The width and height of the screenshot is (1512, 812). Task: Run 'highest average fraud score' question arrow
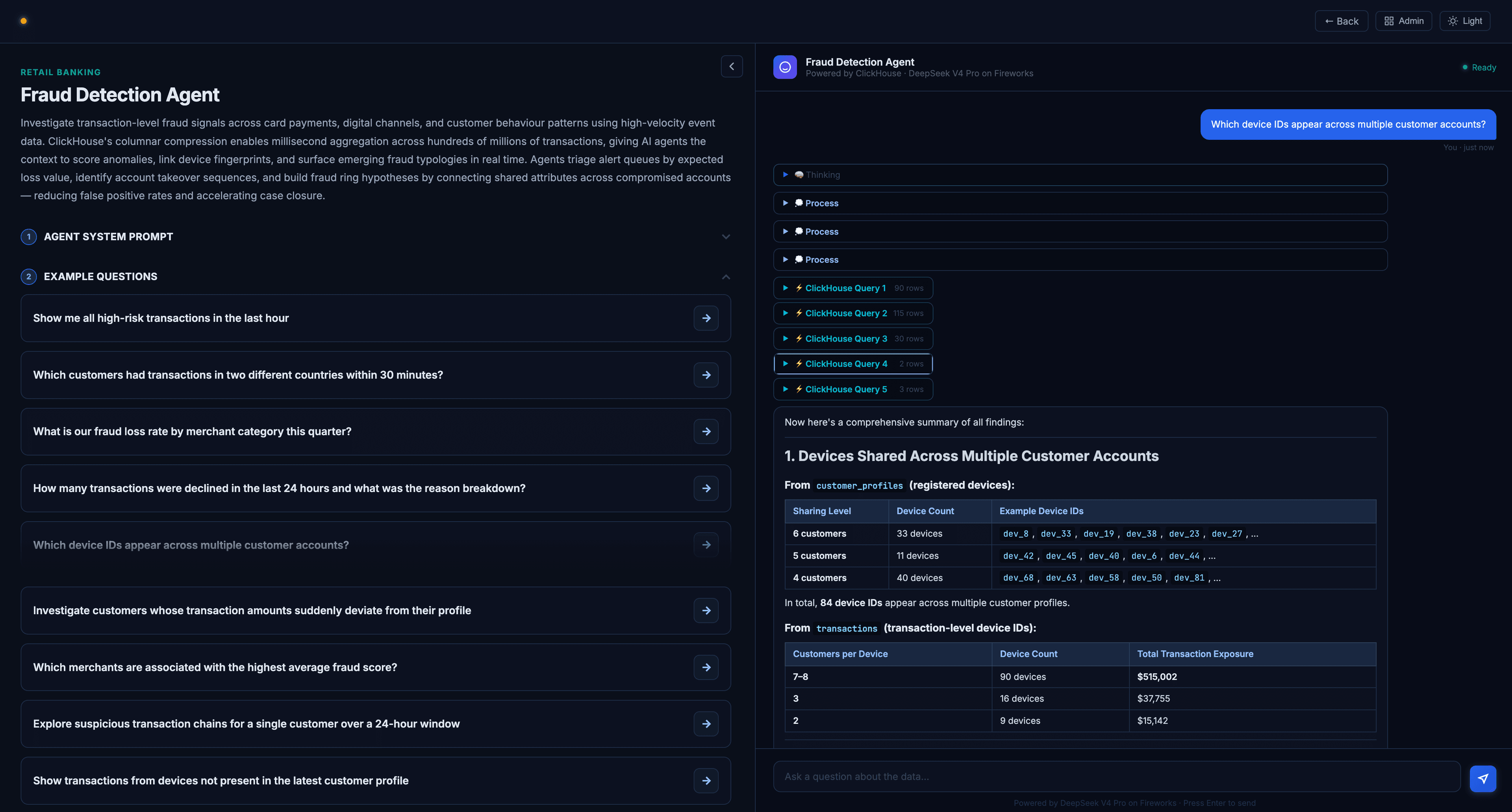click(706, 667)
